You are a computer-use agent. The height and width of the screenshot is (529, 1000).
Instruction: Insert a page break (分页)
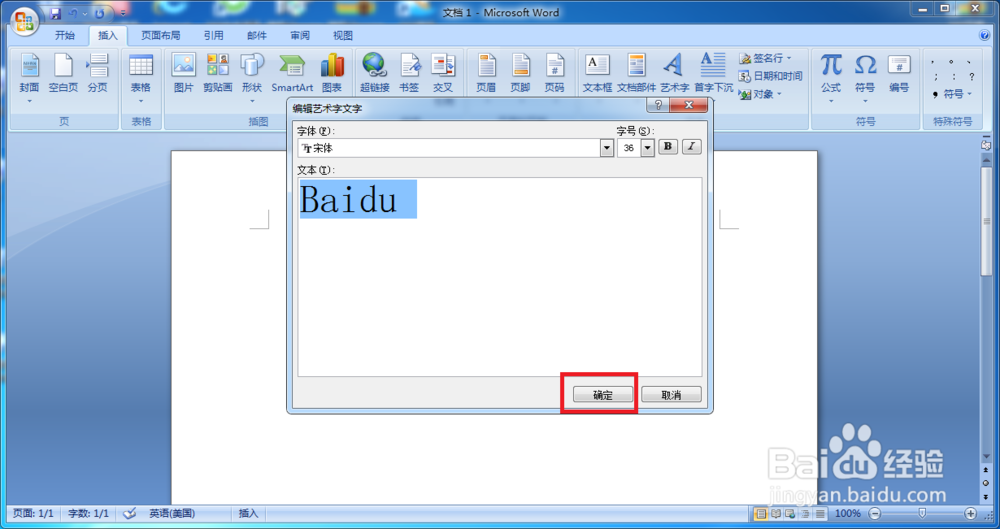tap(98, 73)
